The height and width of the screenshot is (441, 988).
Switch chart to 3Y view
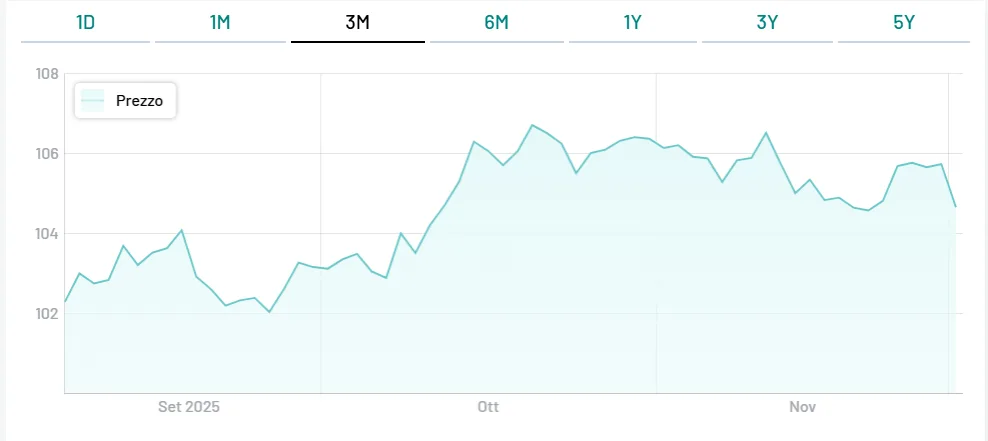pos(767,22)
